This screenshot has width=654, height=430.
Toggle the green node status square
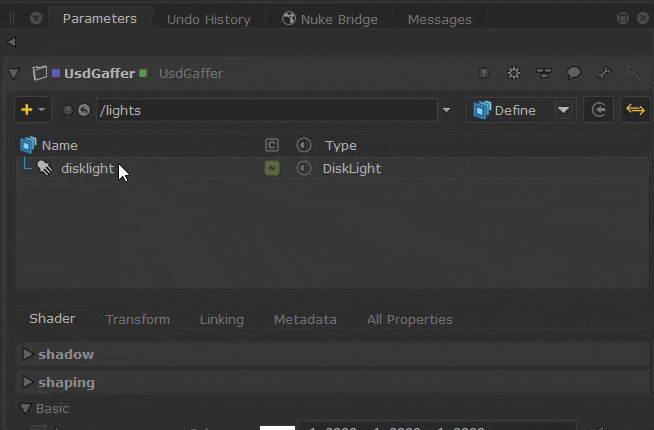[144, 74]
